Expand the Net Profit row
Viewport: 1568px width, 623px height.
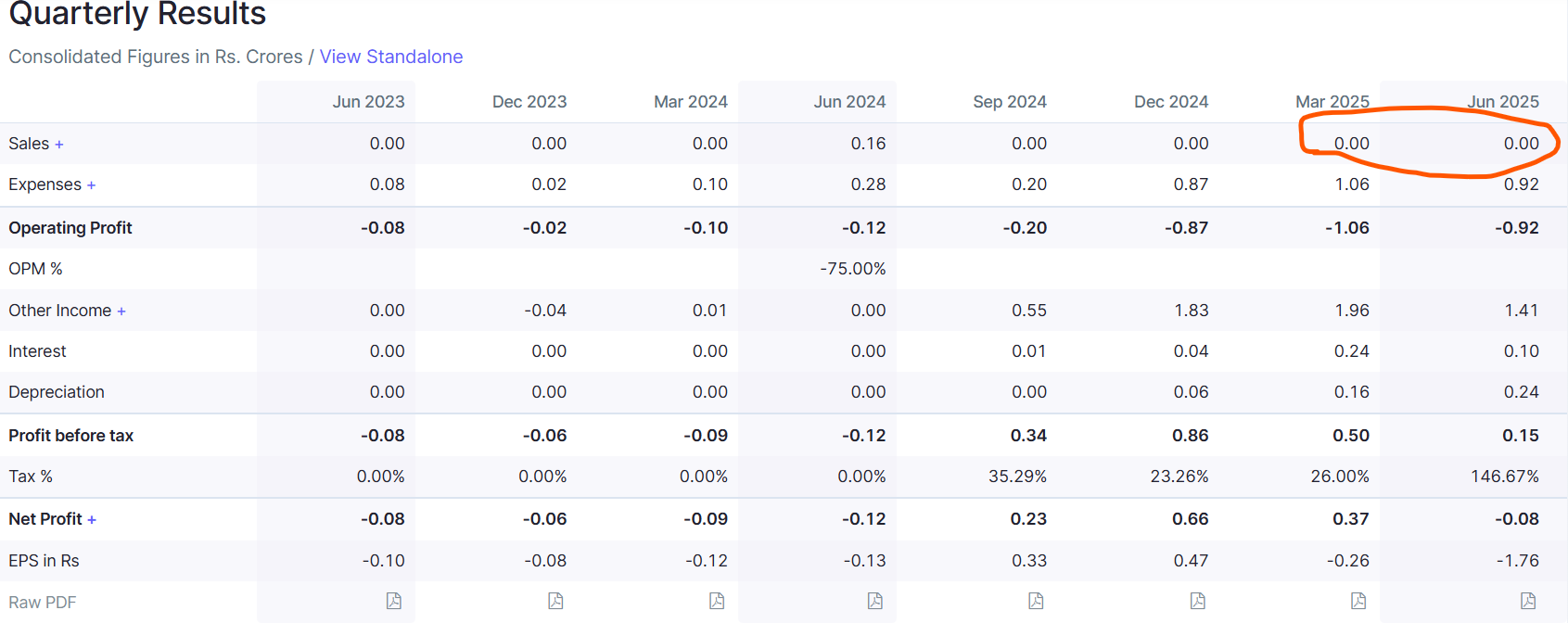[92, 520]
